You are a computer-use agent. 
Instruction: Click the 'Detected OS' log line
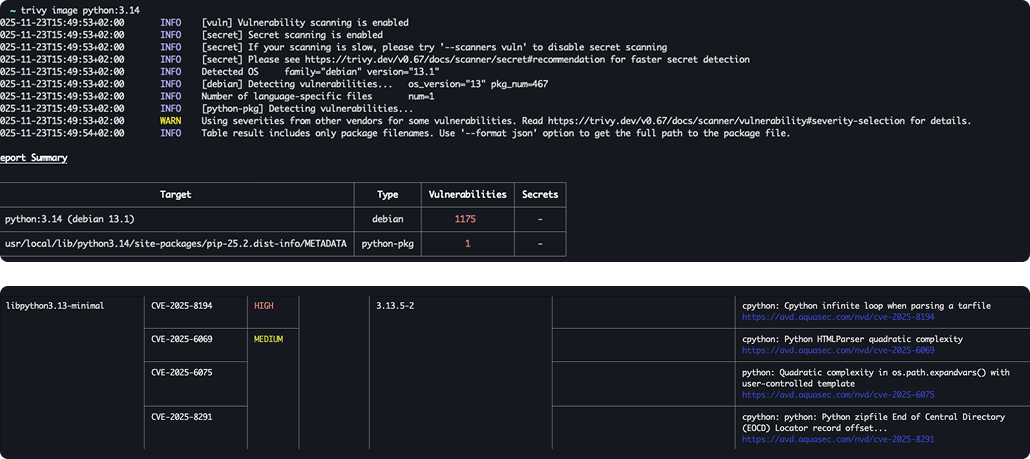pyautogui.click(x=320, y=72)
